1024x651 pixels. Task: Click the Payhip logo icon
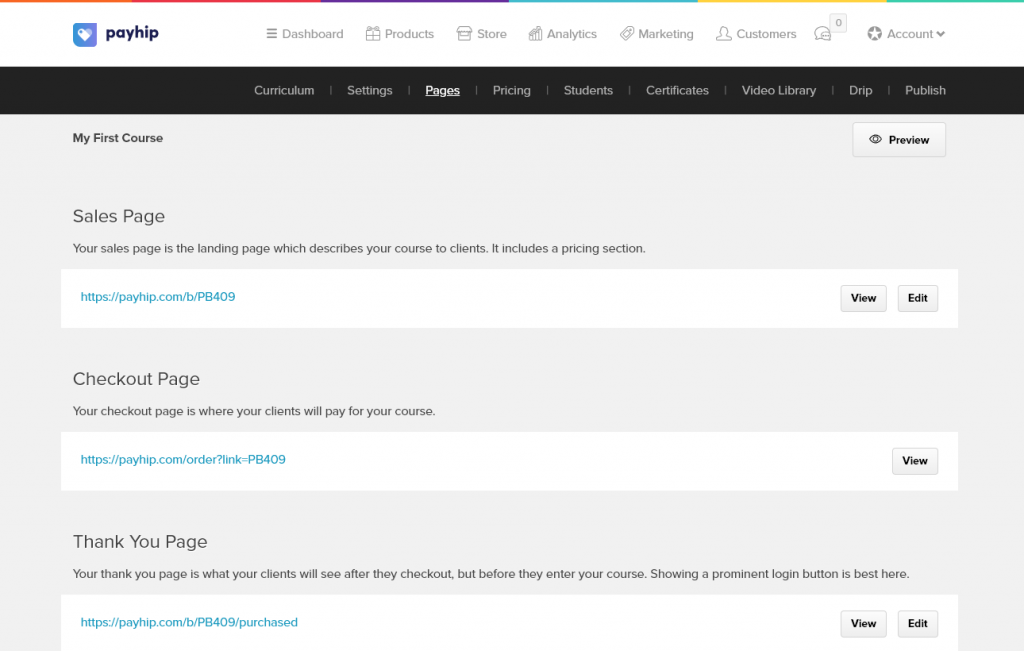point(85,34)
